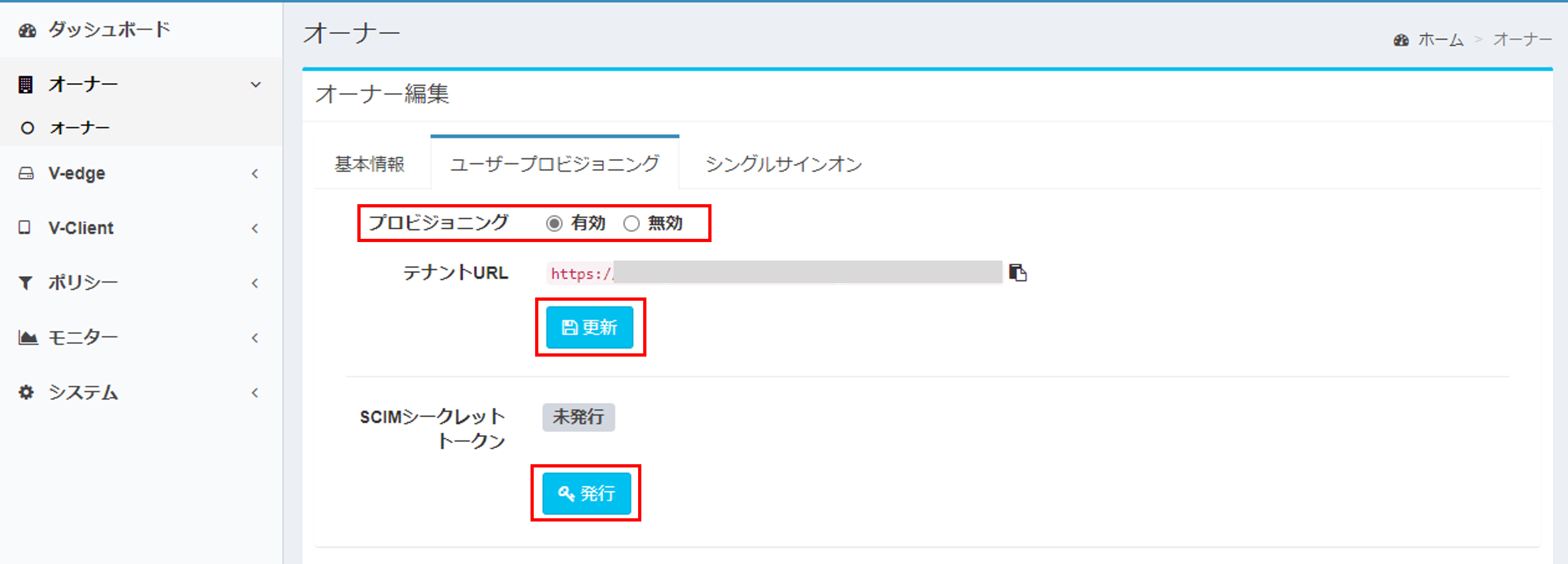1568x564 pixels.
Task: Click the 発行 token issue button
Action: tap(586, 493)
